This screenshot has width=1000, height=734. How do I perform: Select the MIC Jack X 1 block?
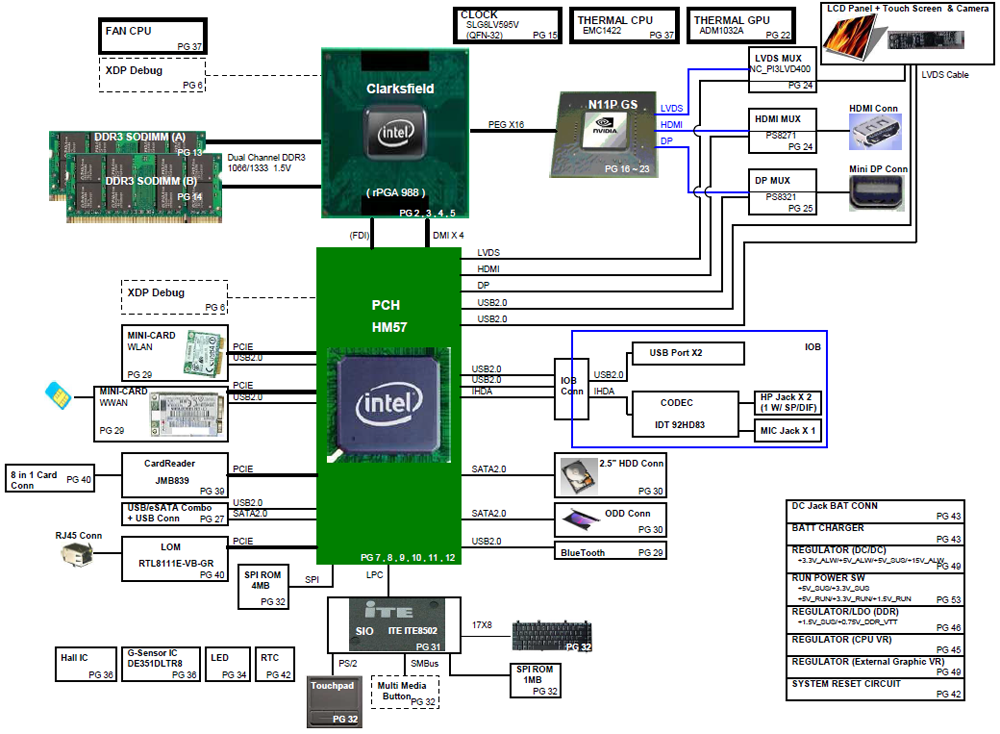click(787, 430)
